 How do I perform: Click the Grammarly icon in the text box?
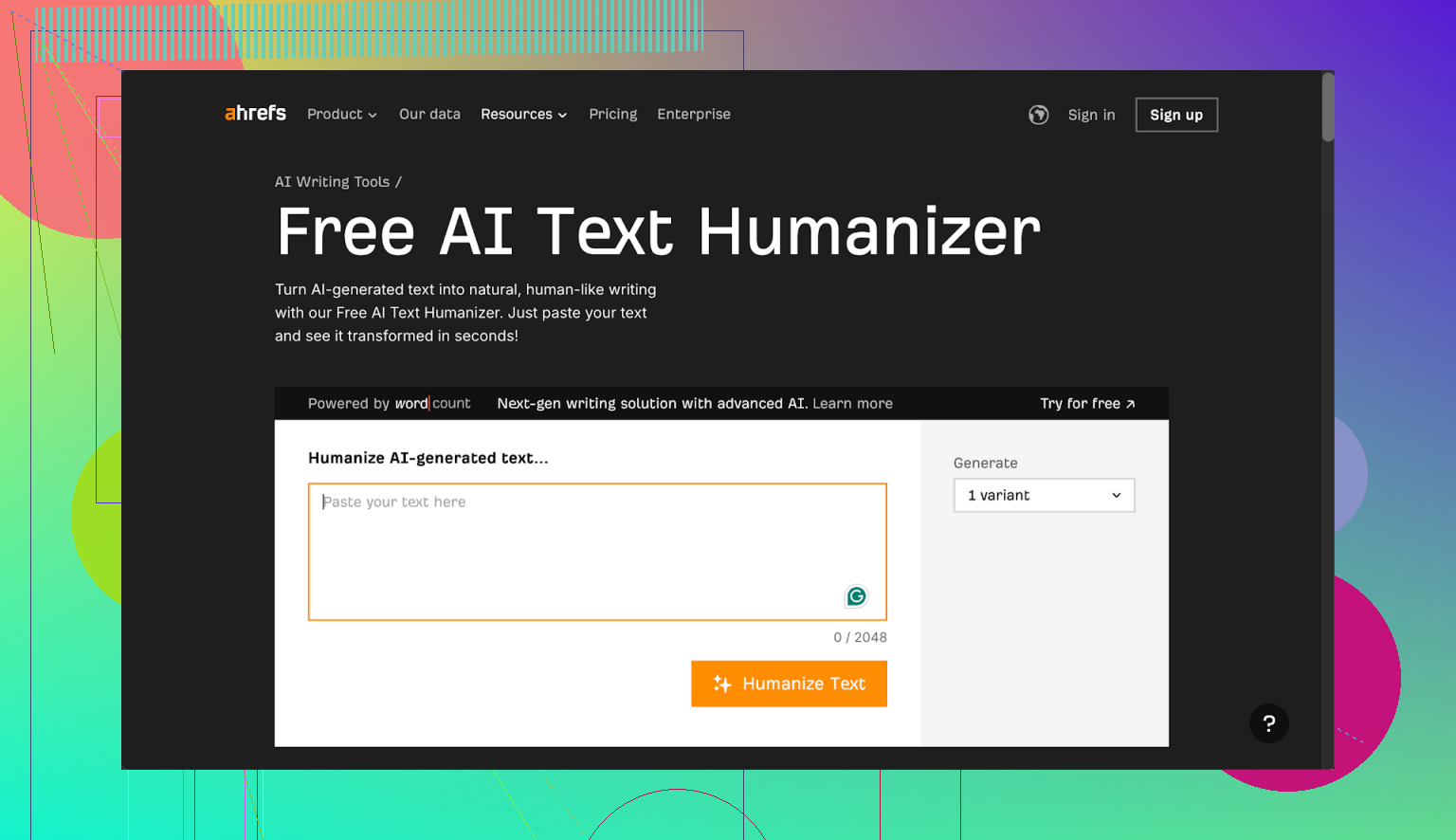[x=856, y=596]
